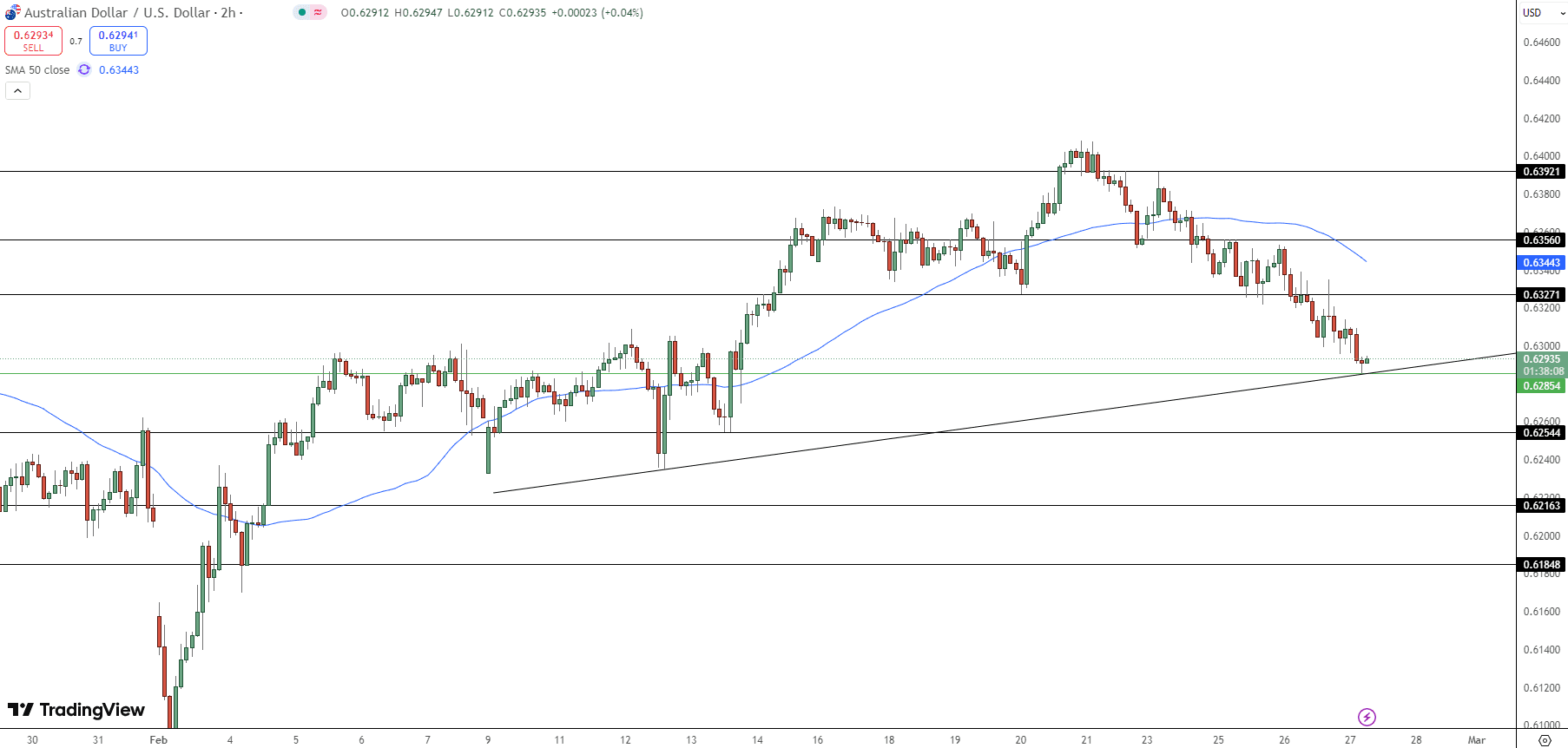Click the green 0.62854 line price label
Image resolution: width=1568 pixels, height=748 pixels.
click(1542, 386)
